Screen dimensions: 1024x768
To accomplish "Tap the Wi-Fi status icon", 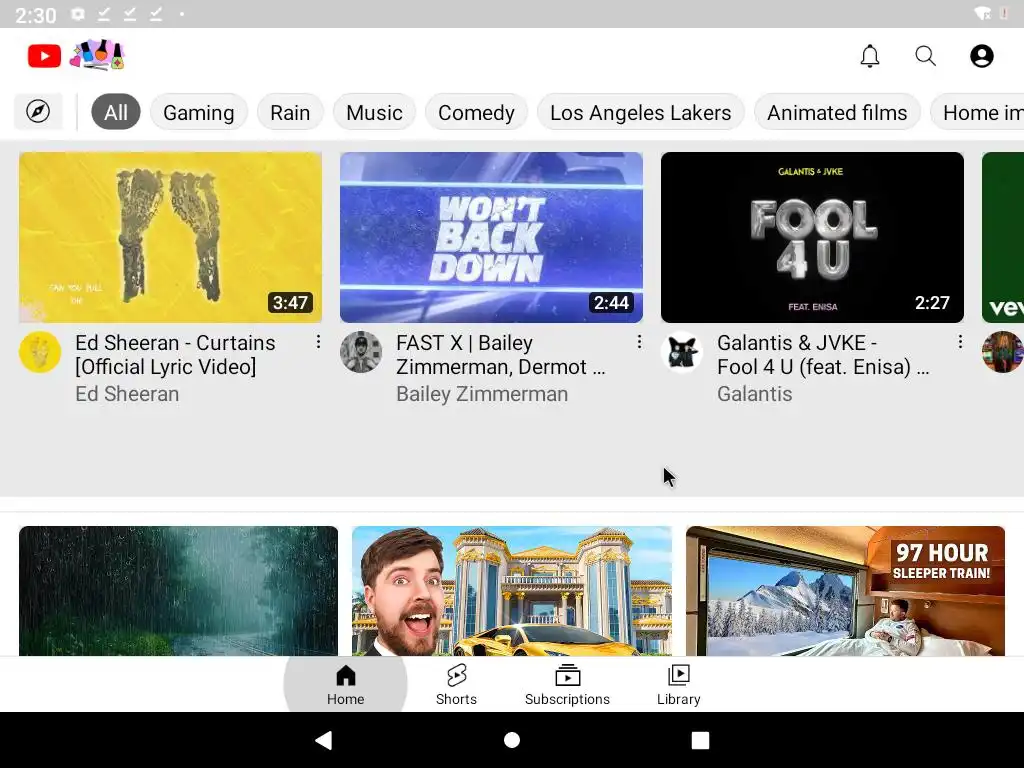I will (982, 14).
